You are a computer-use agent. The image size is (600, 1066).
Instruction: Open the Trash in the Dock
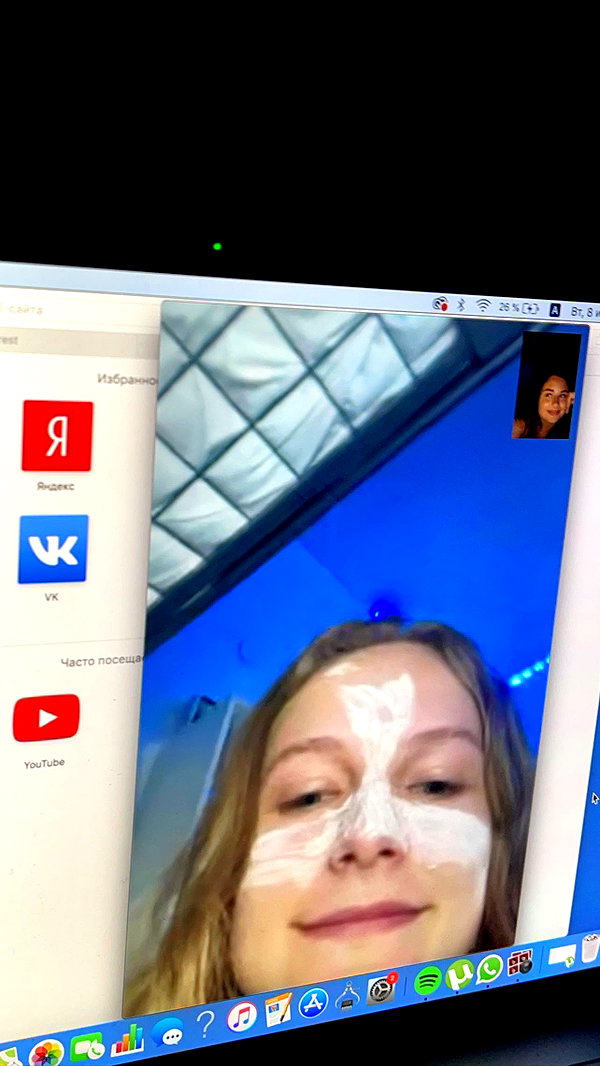coord(590,948)
